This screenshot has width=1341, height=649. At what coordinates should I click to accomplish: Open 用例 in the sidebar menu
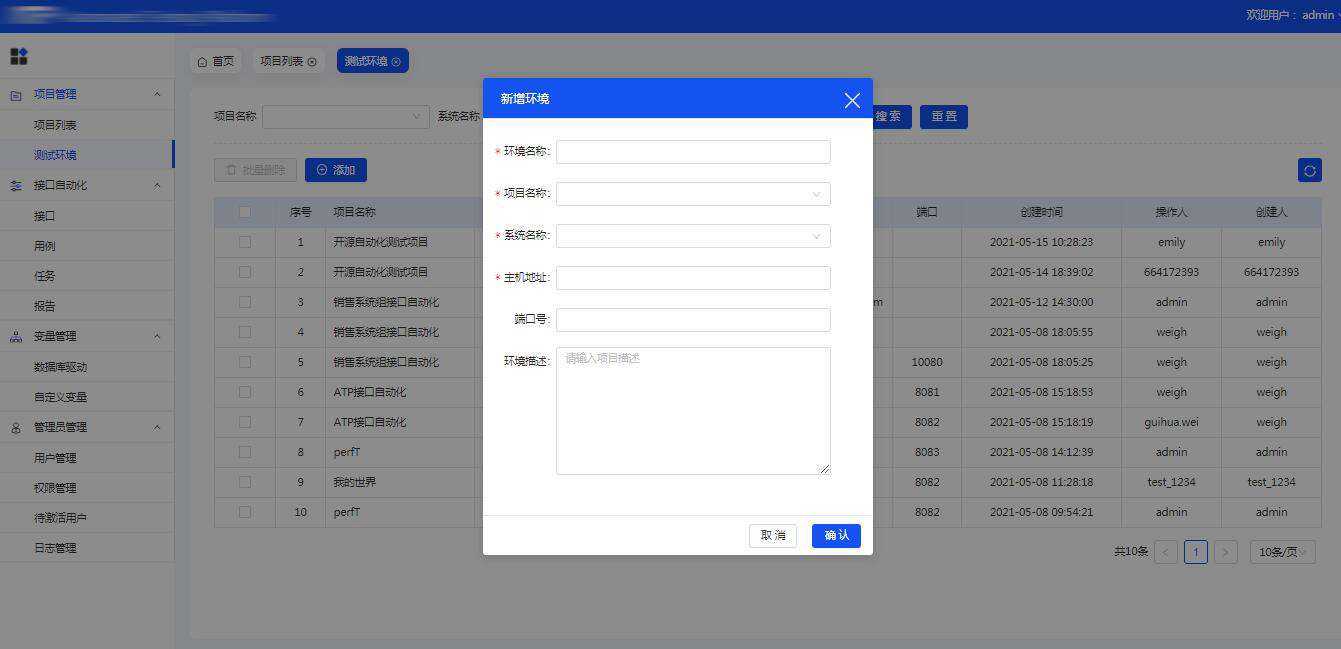tap(87, 246)
